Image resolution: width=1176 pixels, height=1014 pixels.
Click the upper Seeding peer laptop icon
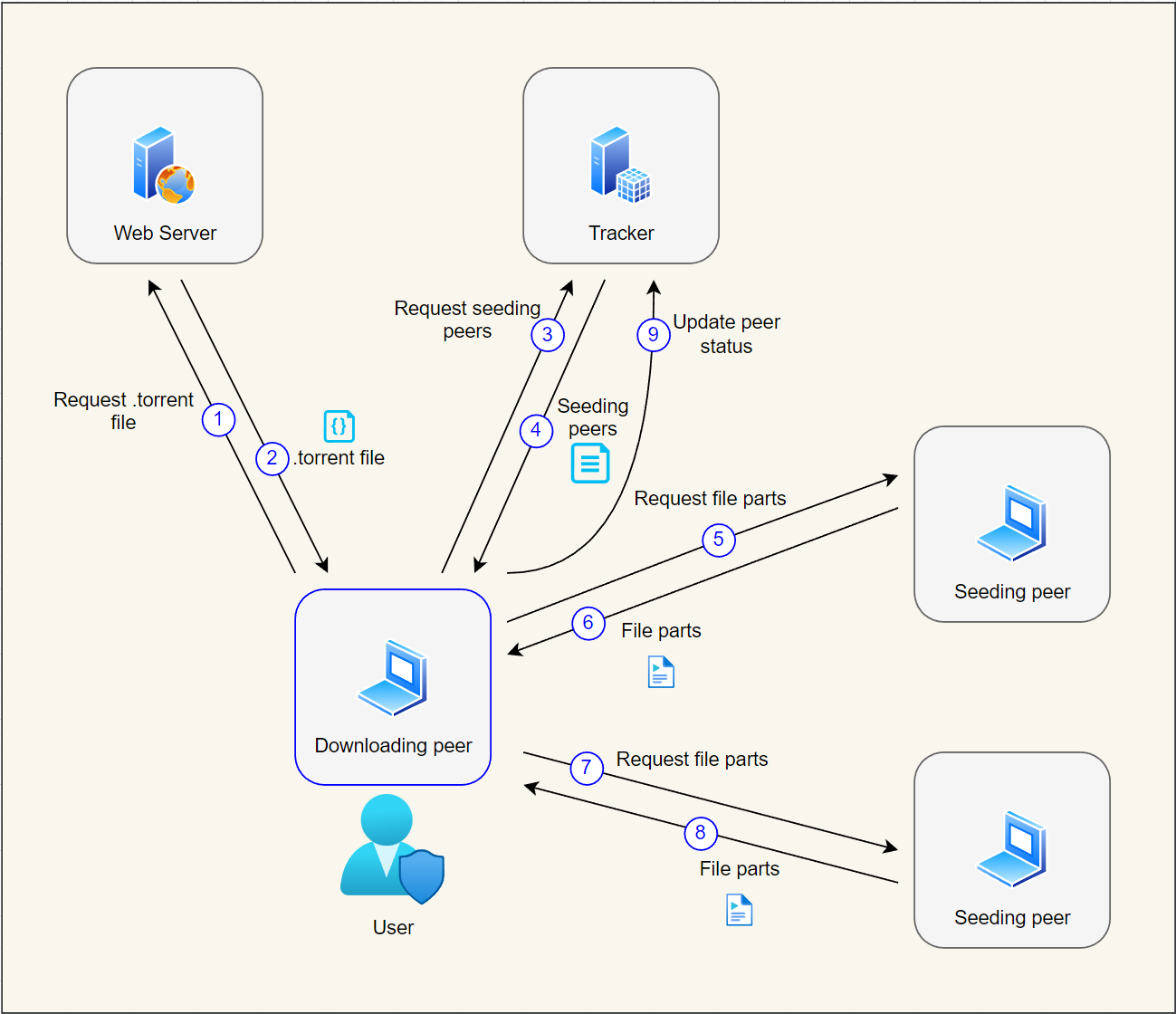point(1011,523)
